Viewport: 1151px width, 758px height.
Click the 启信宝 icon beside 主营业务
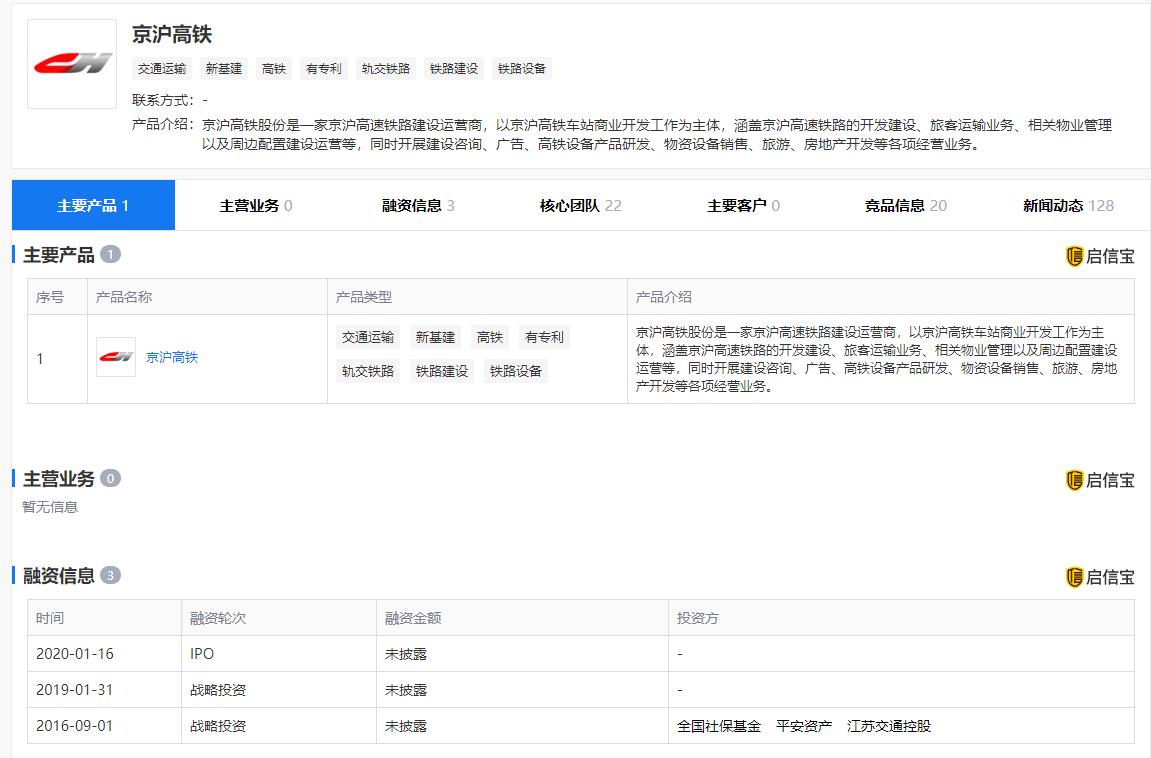point(1074,480)
